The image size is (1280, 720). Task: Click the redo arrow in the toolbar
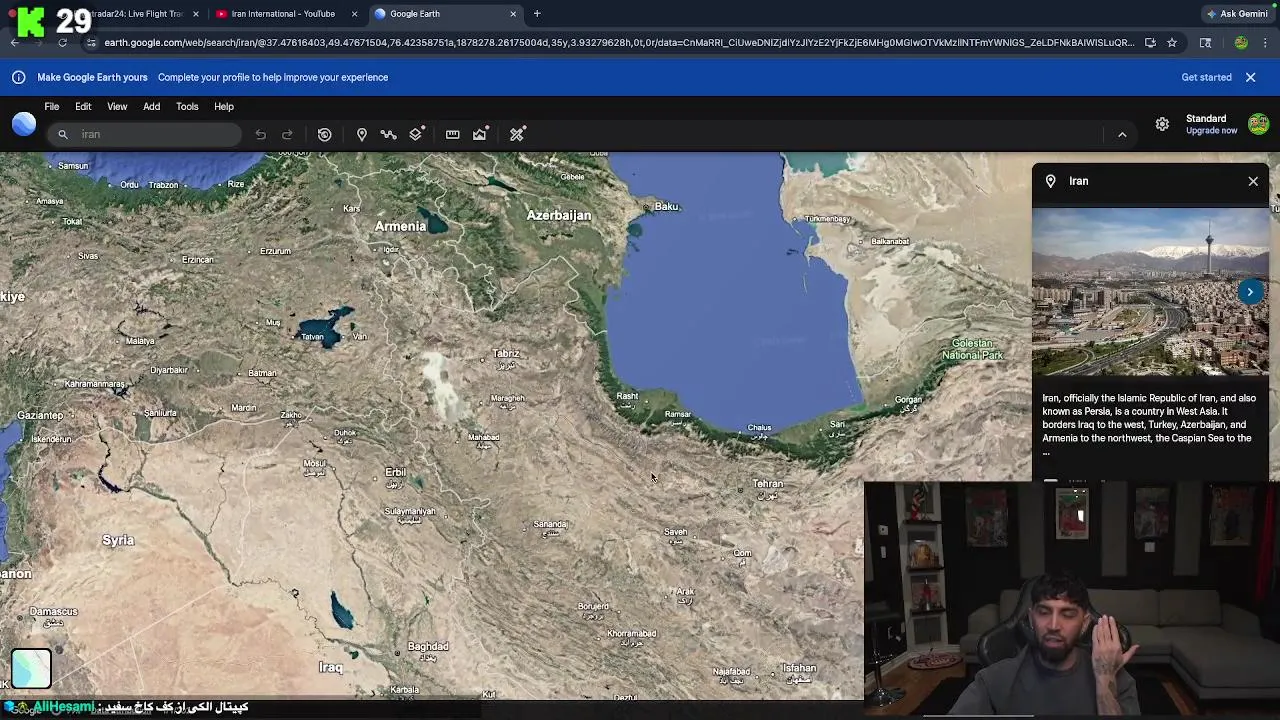pyautogui.click(x=287, y=134)
